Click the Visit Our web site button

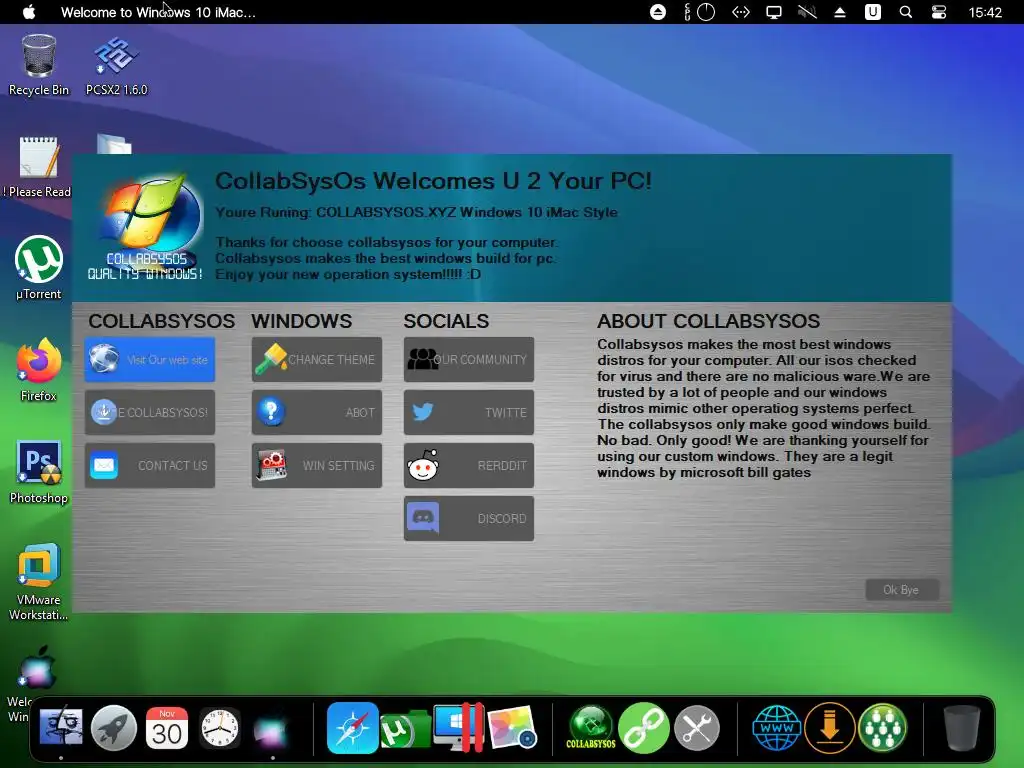150,359
